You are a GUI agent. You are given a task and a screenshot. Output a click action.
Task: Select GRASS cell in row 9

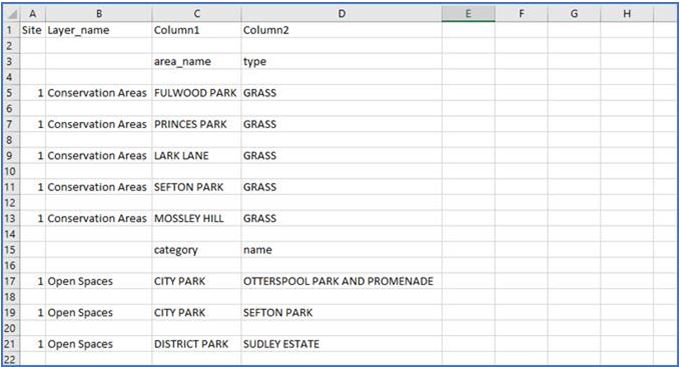(x=341, y=155)
